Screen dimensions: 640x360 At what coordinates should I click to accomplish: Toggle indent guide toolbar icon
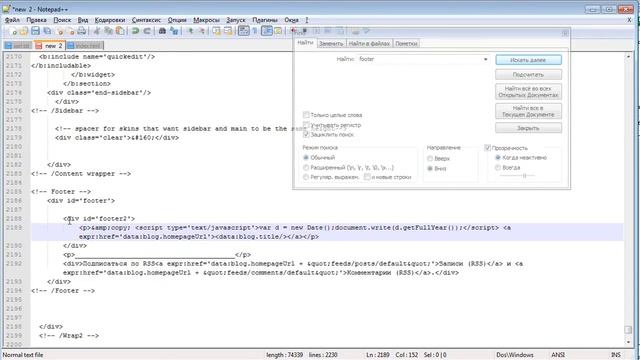pyautogui.click(x=267, y=31)
